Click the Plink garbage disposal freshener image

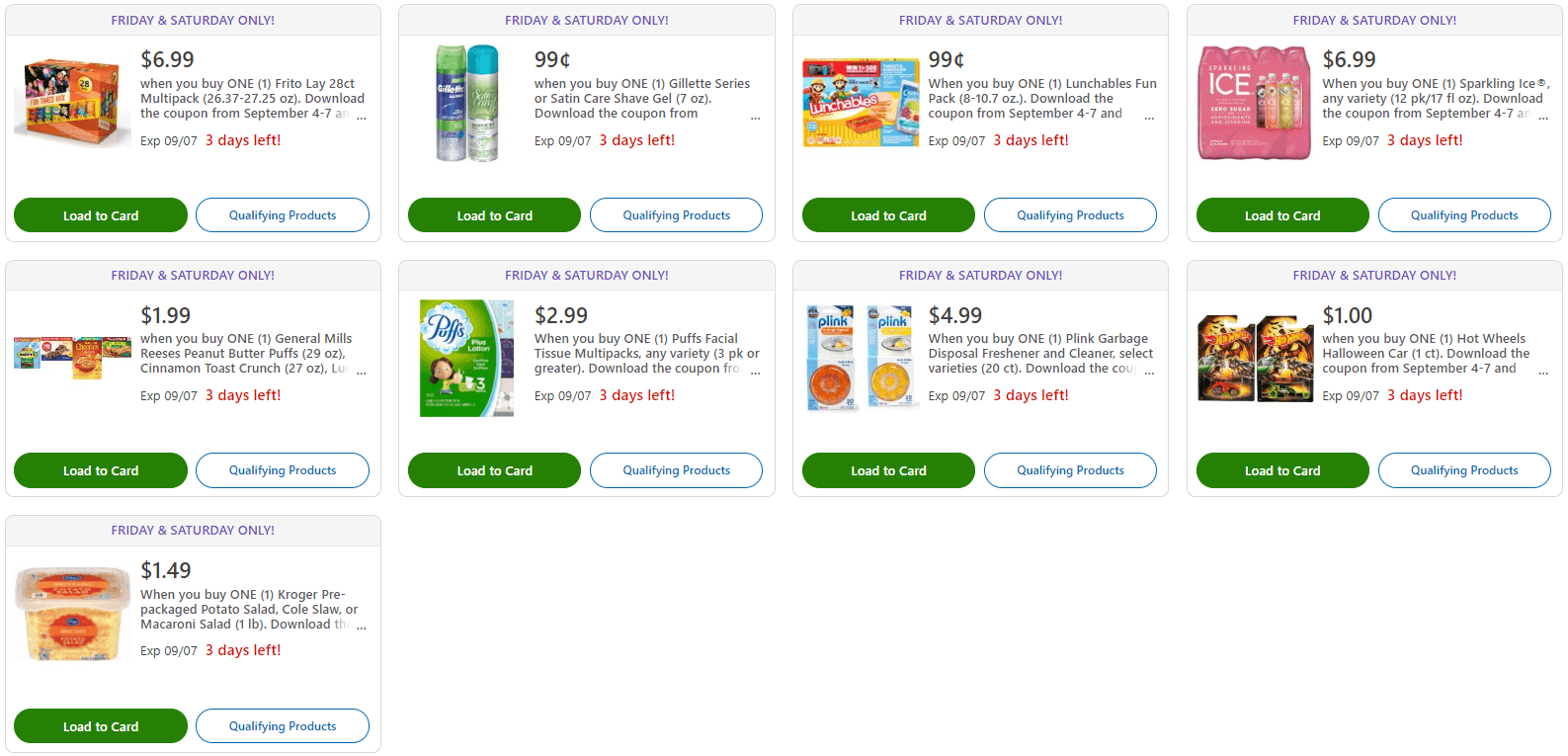pyautogui.click(x=861, y=358)
